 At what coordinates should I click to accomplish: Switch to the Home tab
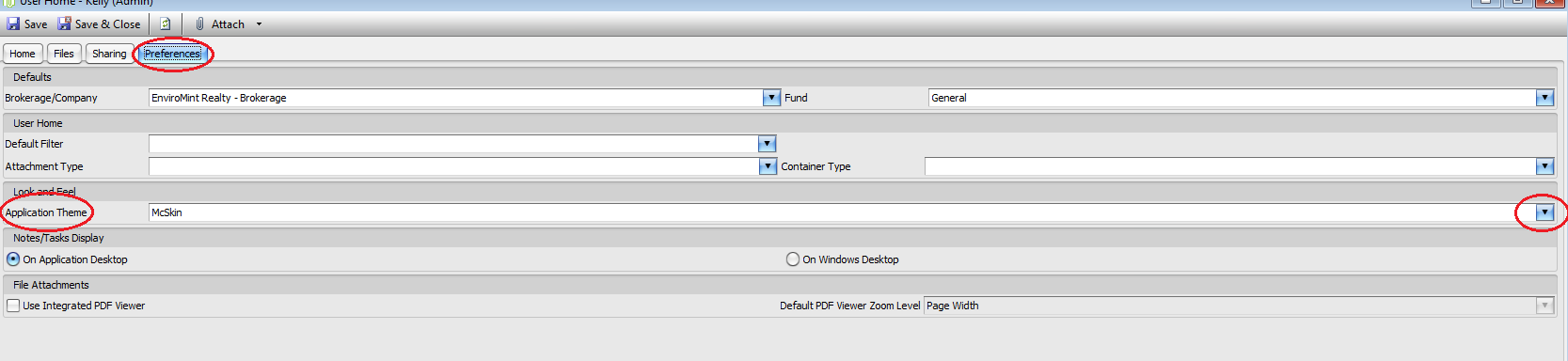(23, 54)
